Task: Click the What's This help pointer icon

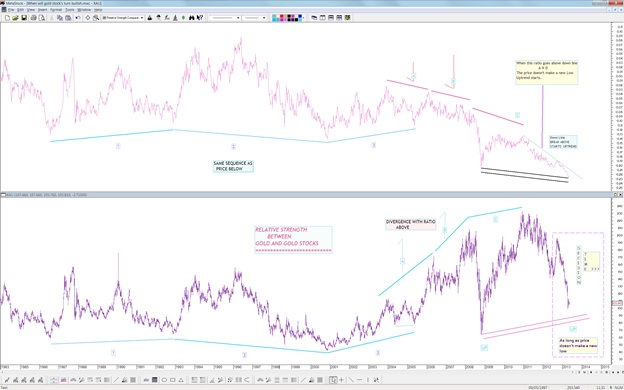Action: click(200, 18)
